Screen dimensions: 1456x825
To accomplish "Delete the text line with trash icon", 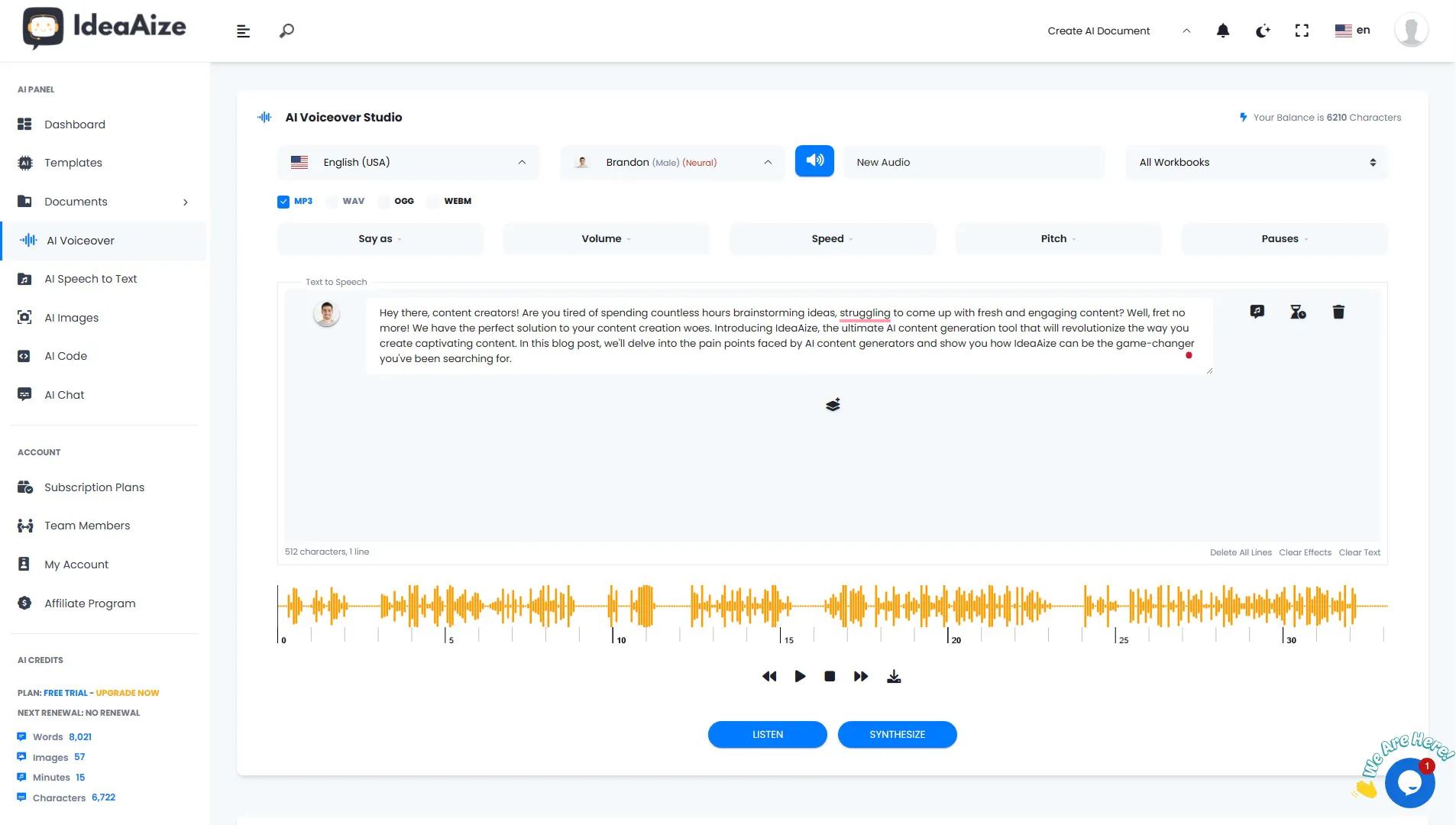I will pos(1338,312).
